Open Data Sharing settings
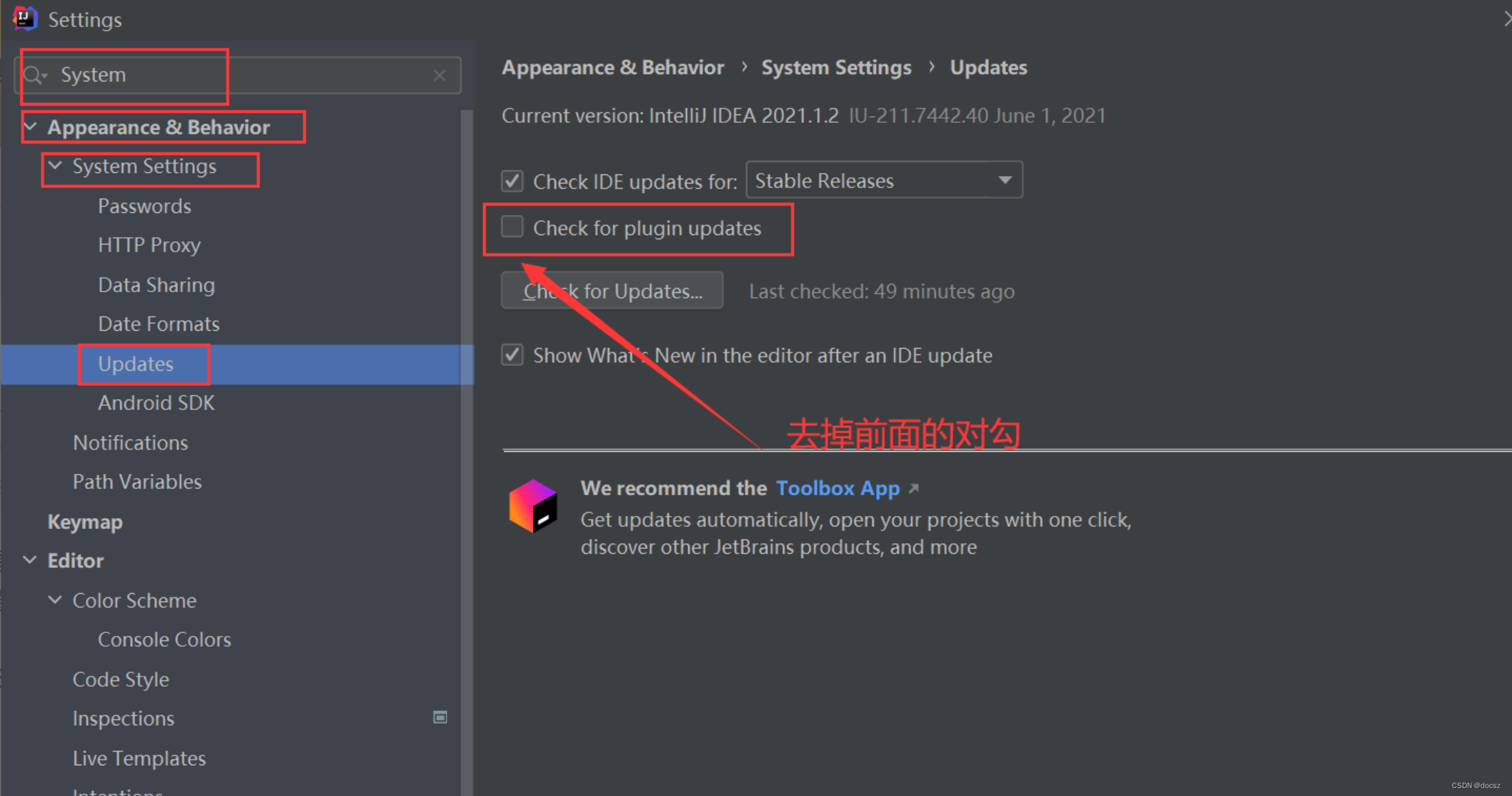The image size is (1512, 796). (156, 284)
